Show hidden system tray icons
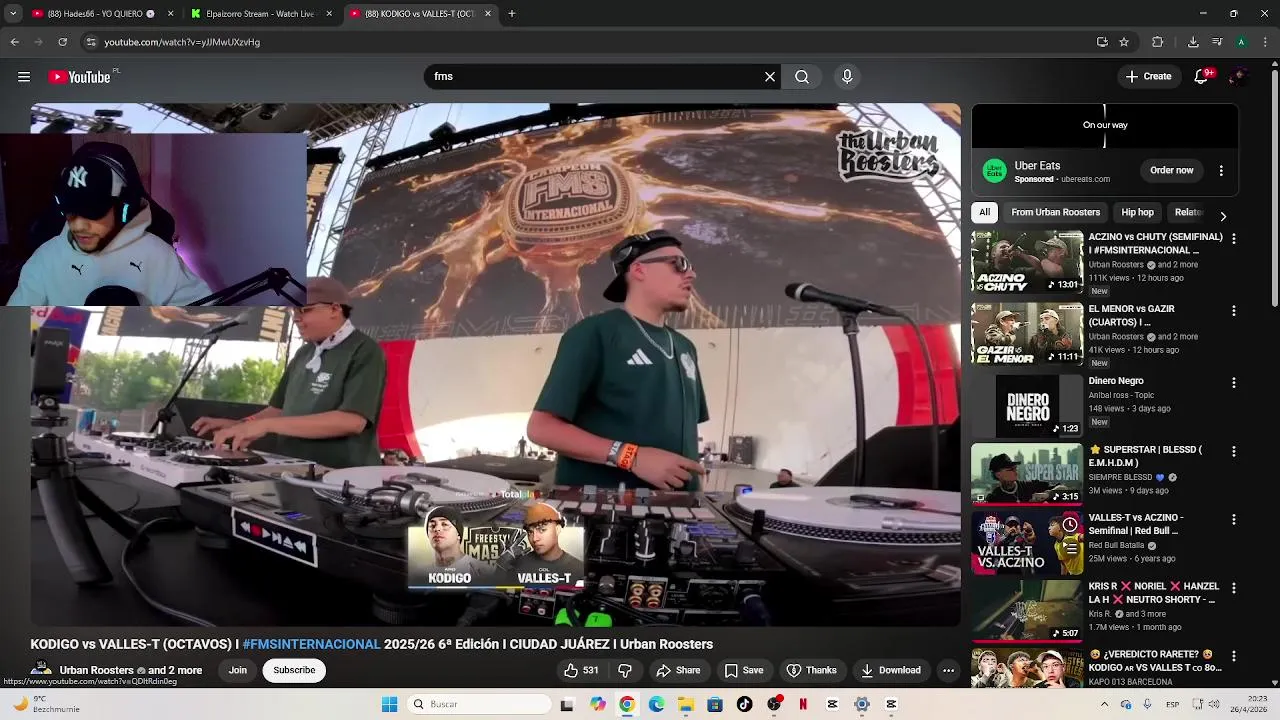The width and height of the screenshot is (1280, 720). pos(1104,704)
